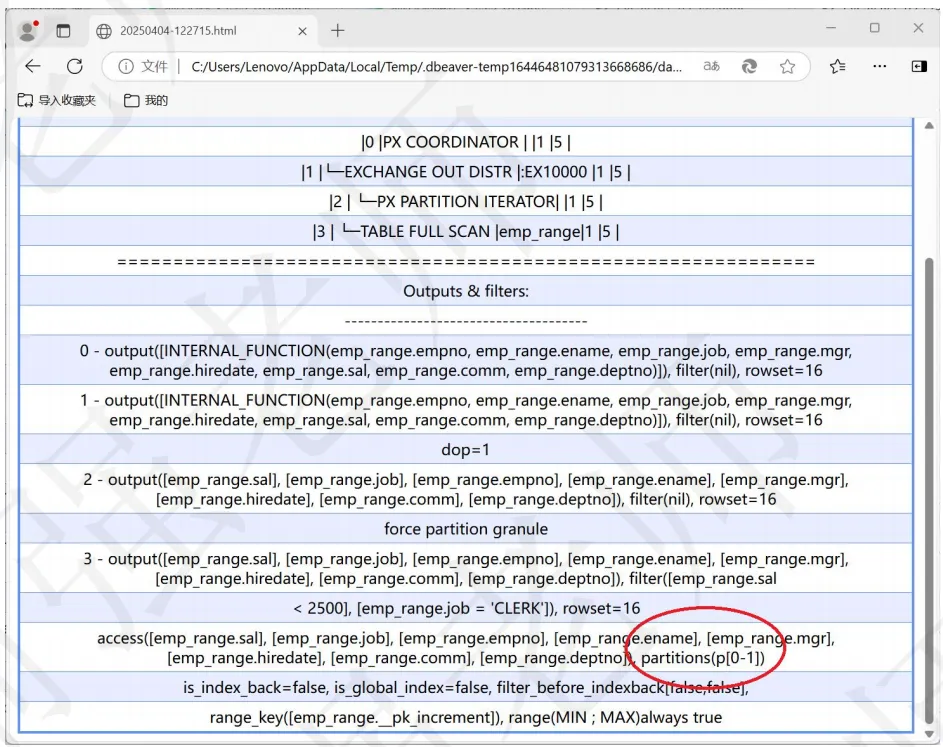Click the scrollbar down arrow

pyautogui.click(x=929, y=734)
